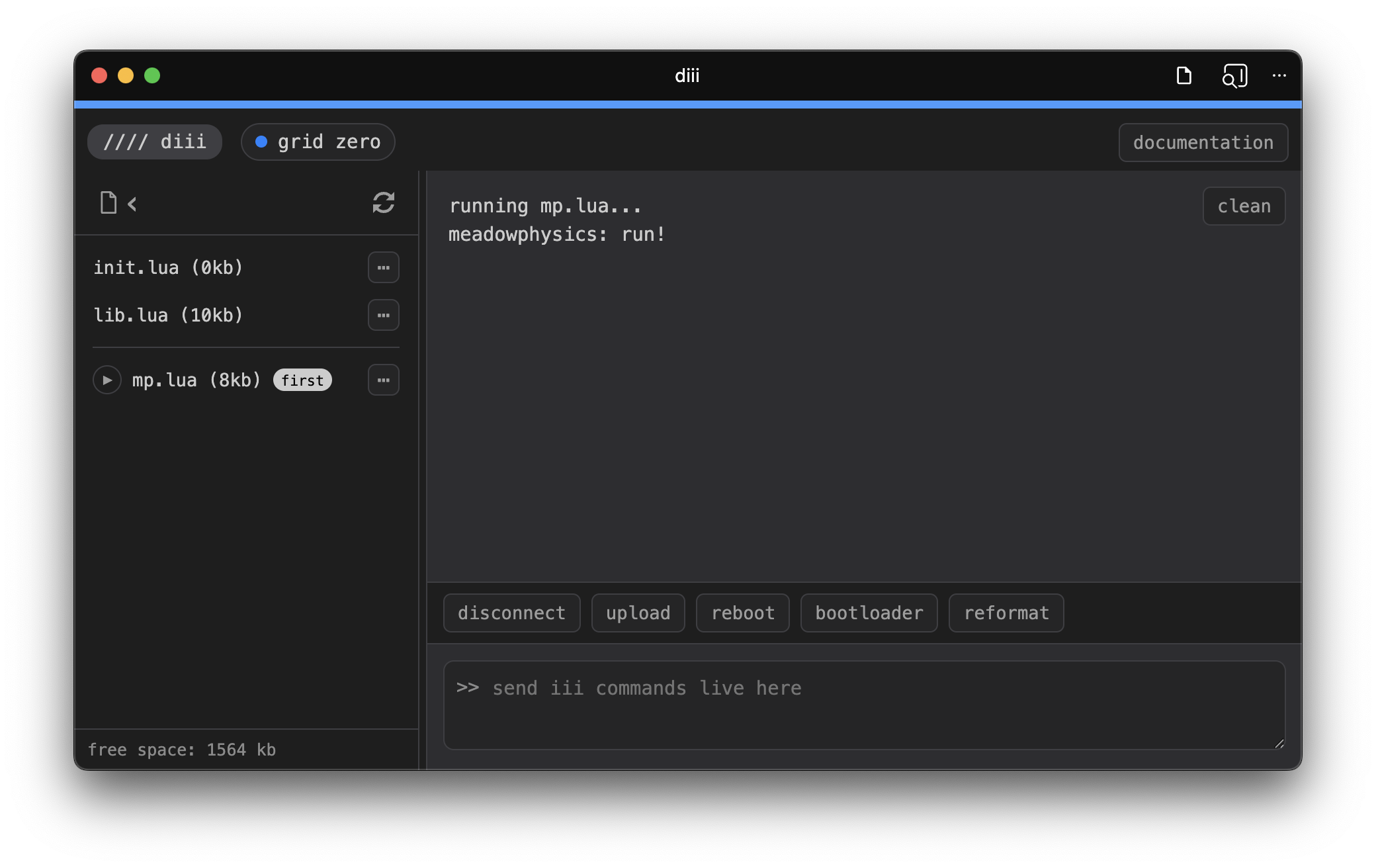Focus the iii commands input field
The image size is (1376, 868).
tap(863, 705)
